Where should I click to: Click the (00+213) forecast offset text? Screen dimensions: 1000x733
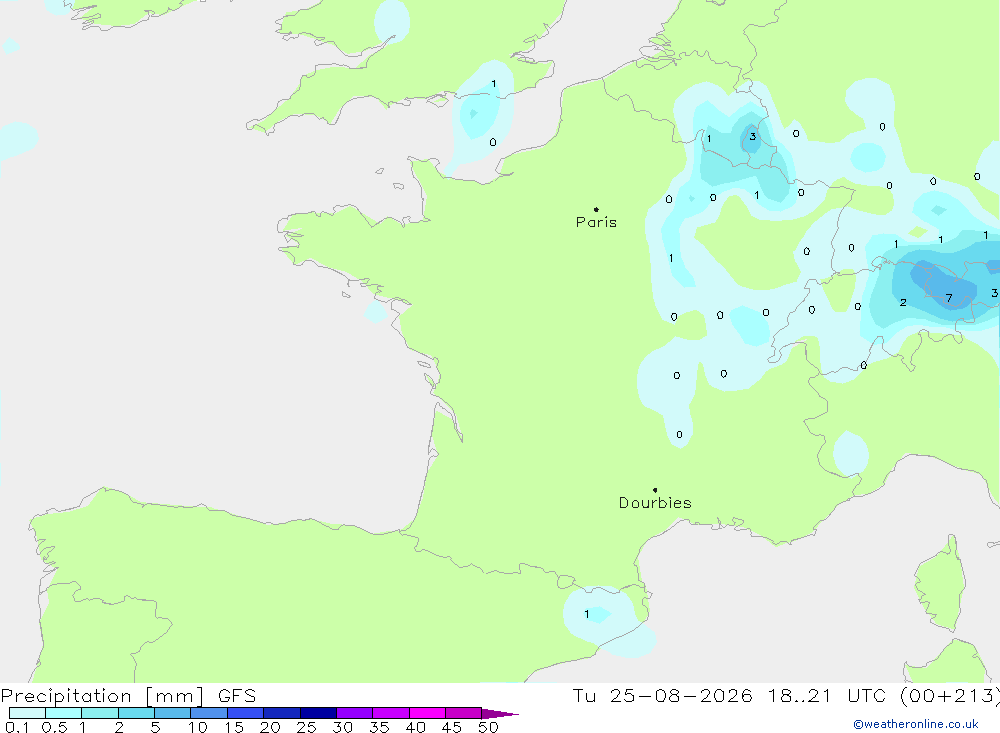point(950,695)
